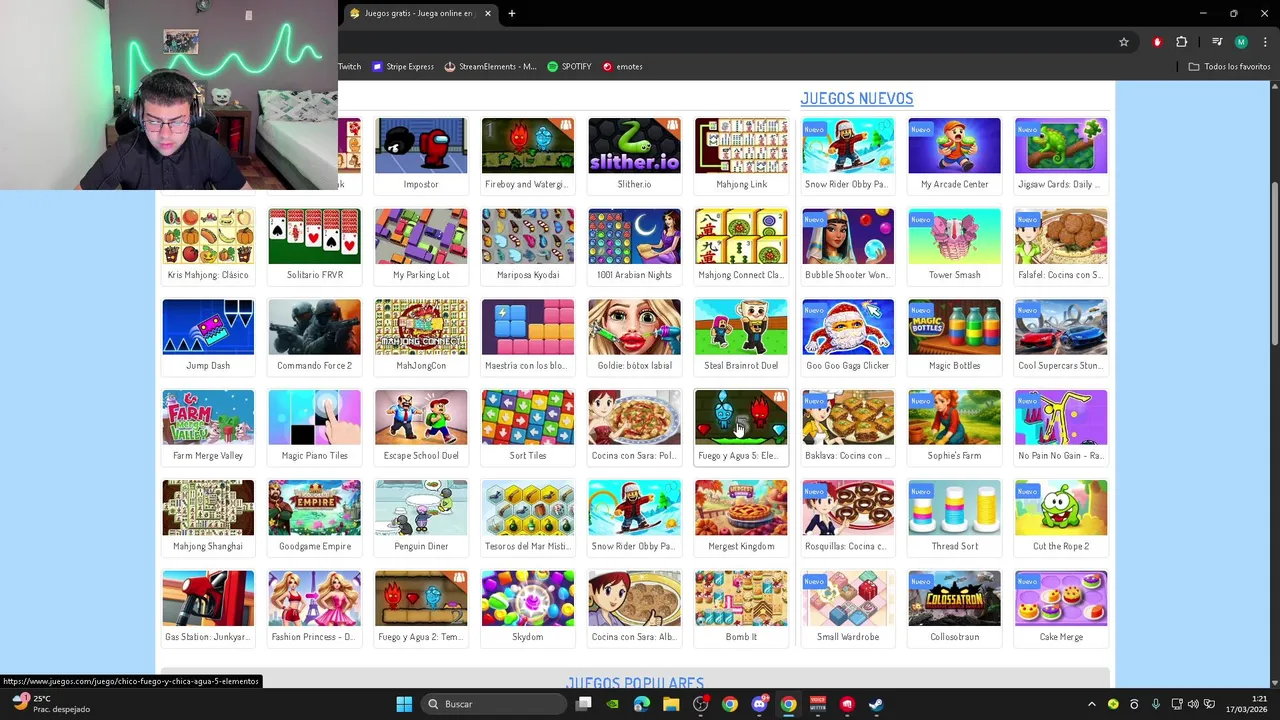Open the StreamElements bookmark
Viewport: 1280px width, 720px height.
490,67
